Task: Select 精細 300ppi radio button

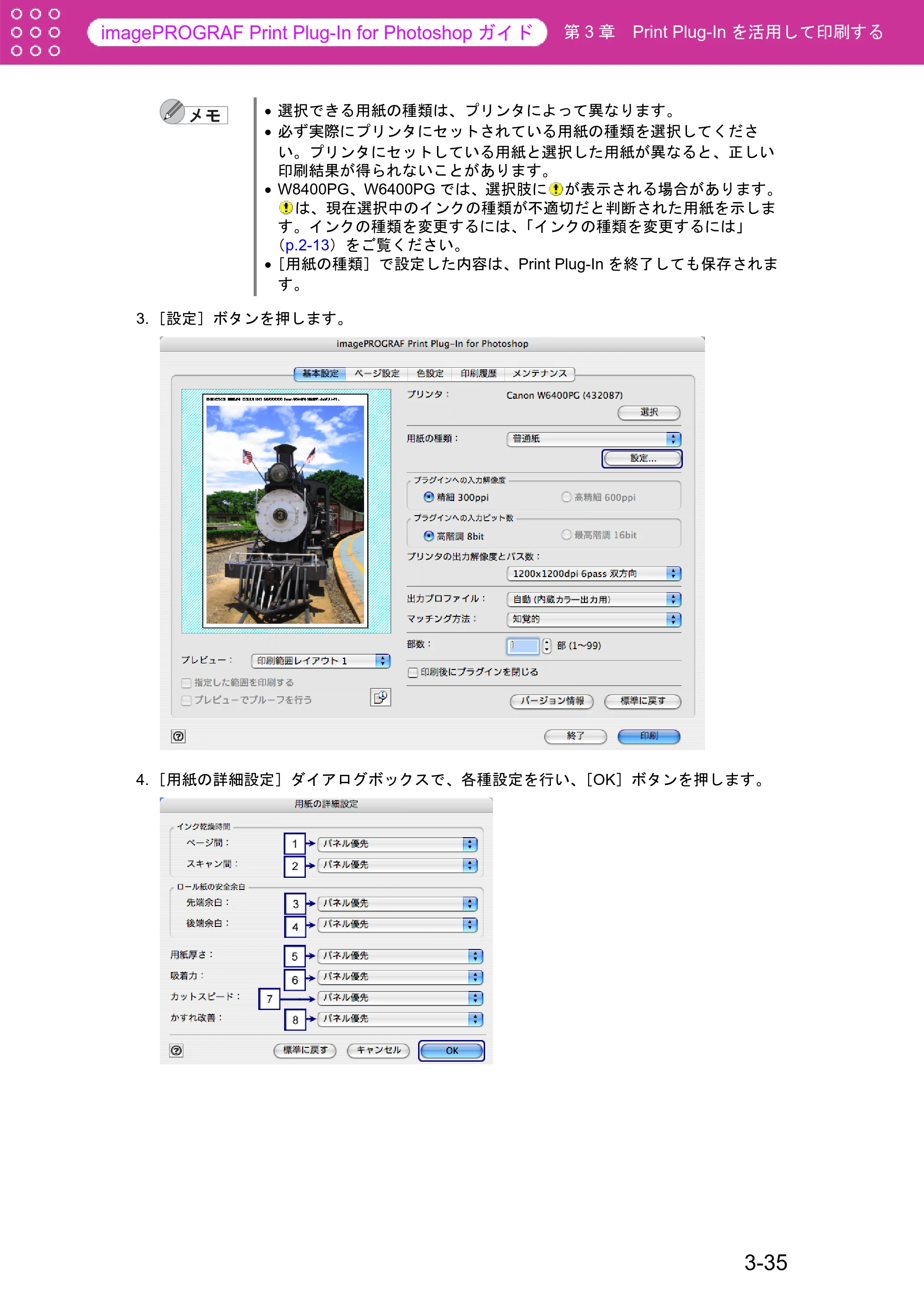Action: 428,497
